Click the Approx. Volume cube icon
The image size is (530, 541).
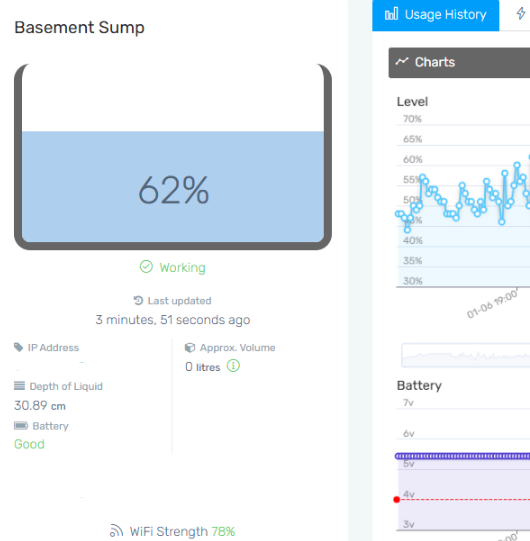coord(190,347)
